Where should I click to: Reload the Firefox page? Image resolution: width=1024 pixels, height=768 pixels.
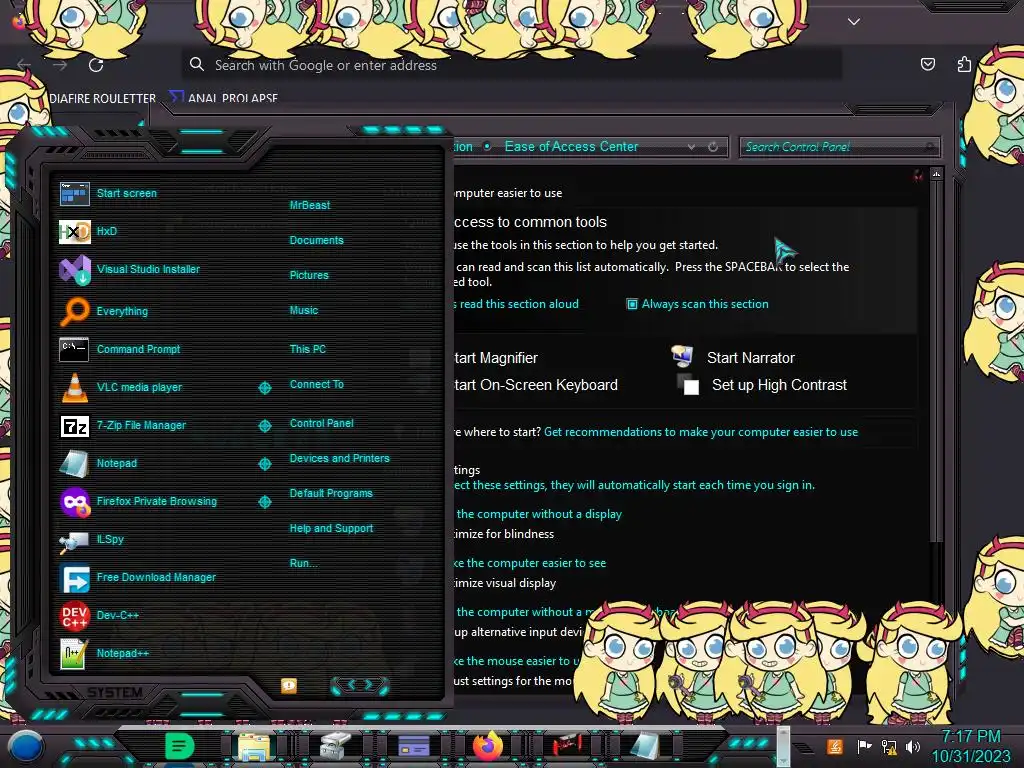click(x=97, y=65)
